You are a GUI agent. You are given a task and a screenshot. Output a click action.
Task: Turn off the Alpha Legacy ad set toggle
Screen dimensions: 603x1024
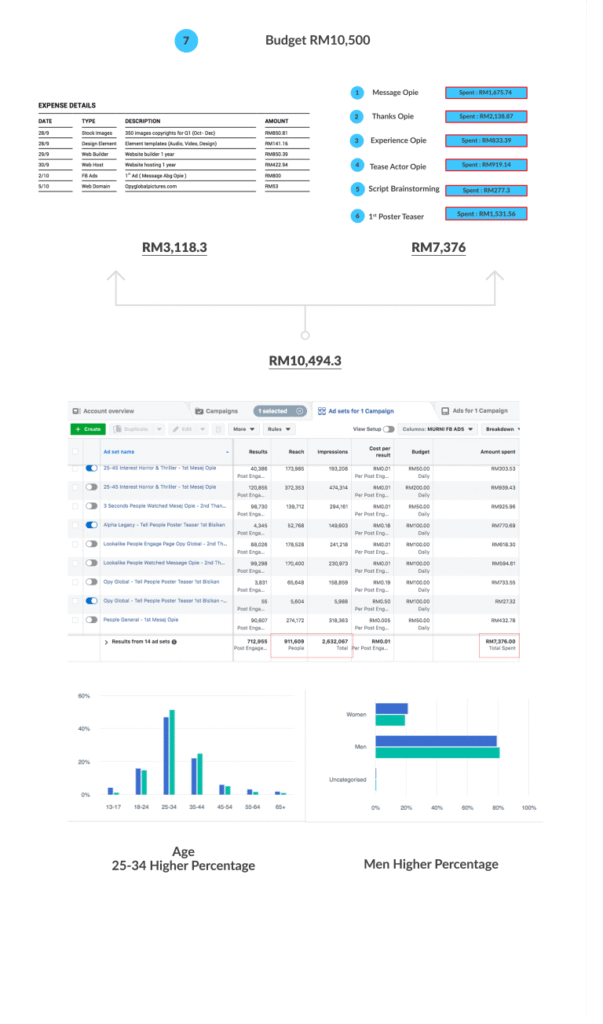point(92,523)
